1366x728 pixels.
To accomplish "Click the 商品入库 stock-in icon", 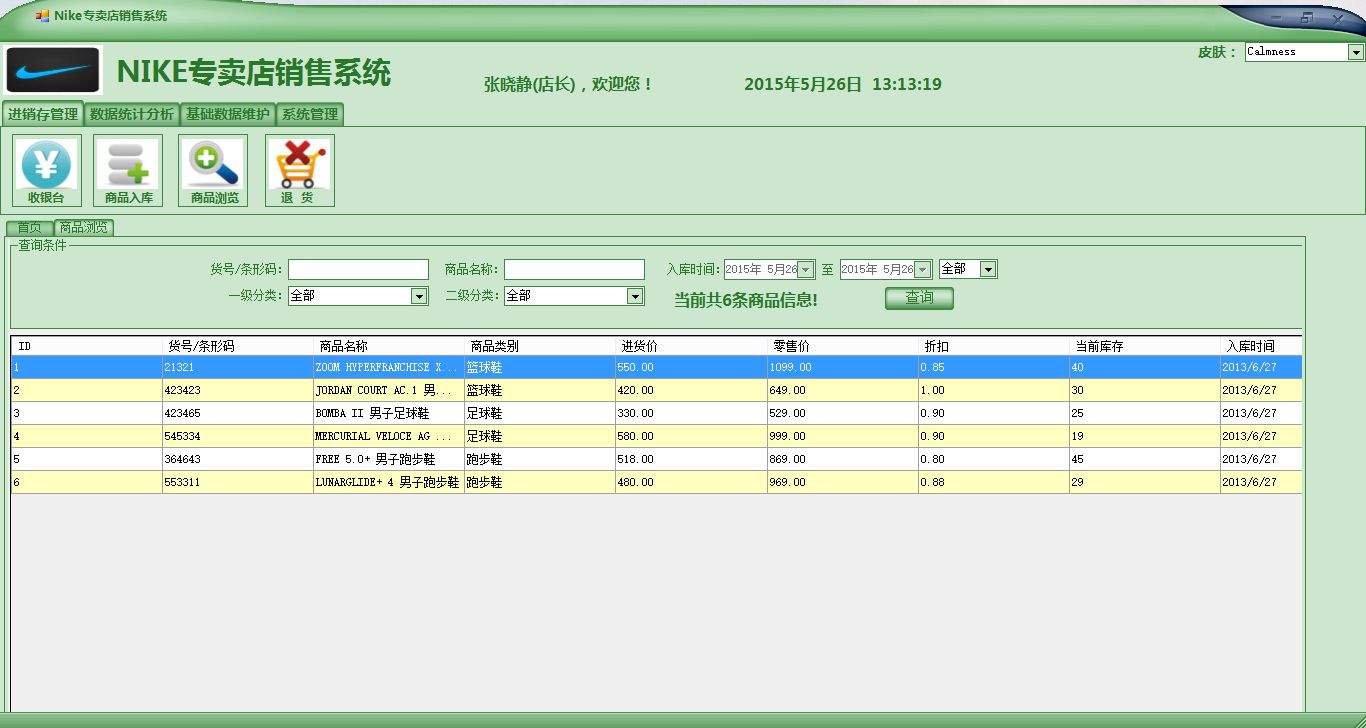I will 128,170.
